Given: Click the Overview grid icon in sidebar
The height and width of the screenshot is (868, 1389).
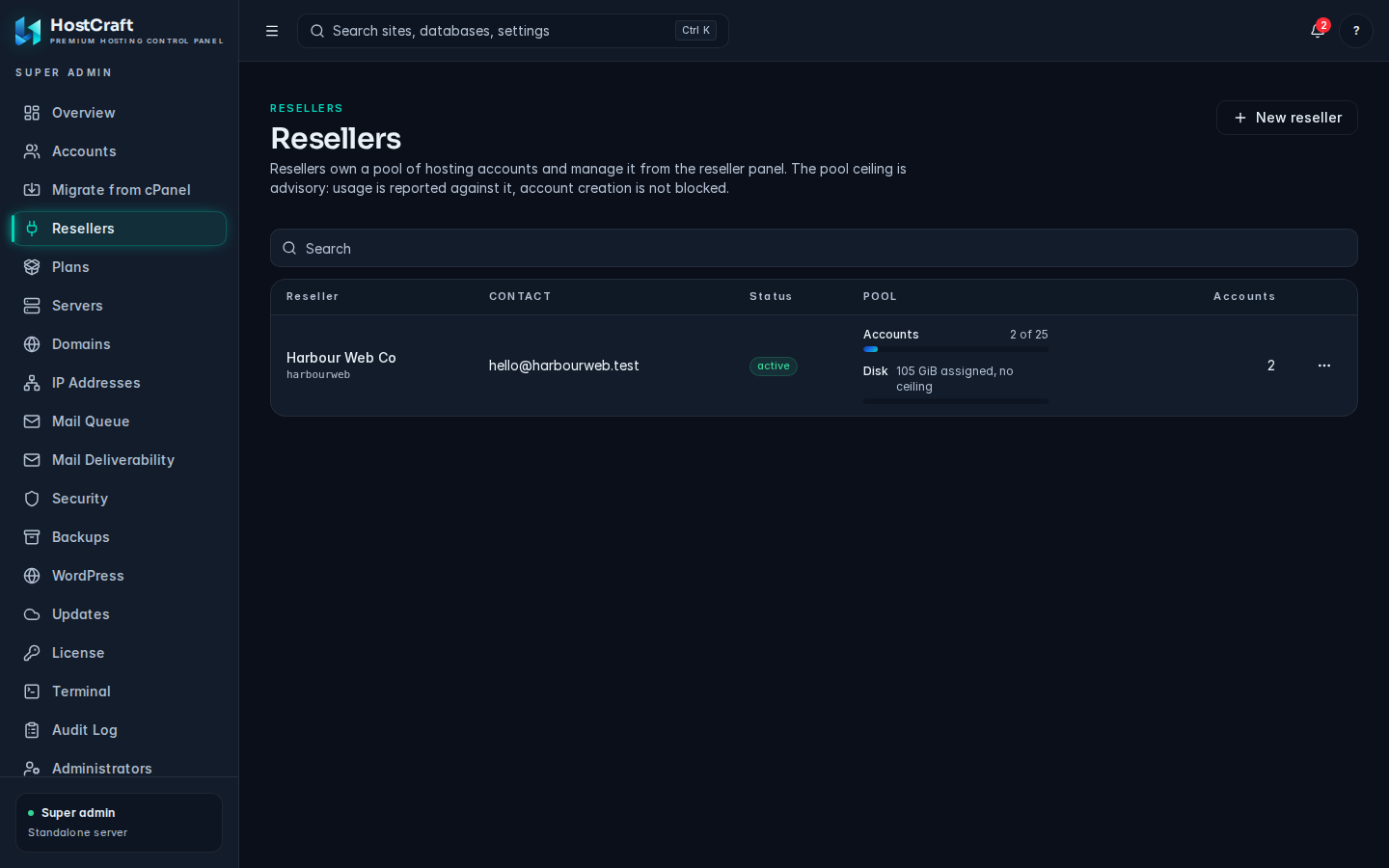Looking at the screenshot, I should [x=32, y=113].
